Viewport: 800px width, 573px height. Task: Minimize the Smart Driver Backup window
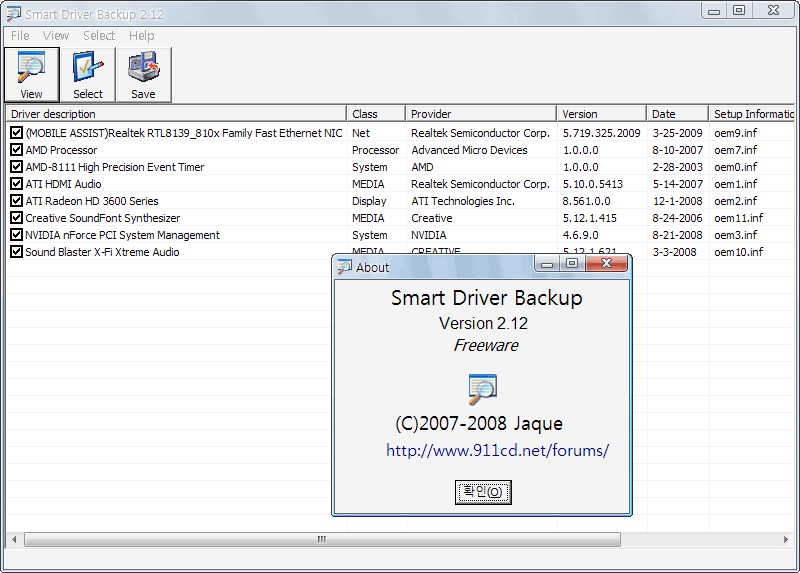pyautogui.click(x=714, y=10)
